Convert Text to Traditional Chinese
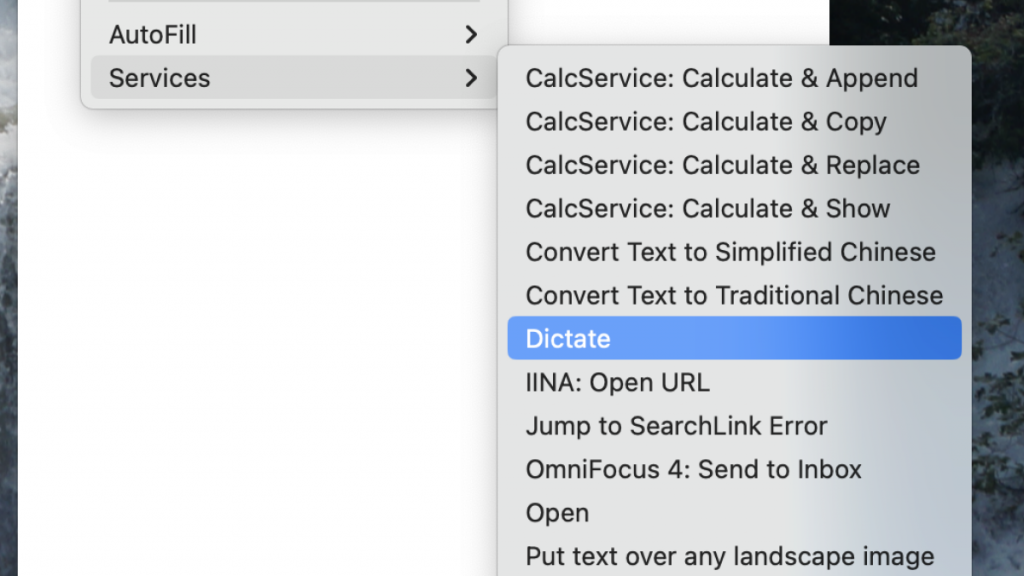Screen dimensions: 1024x576 tap(734, 295)
